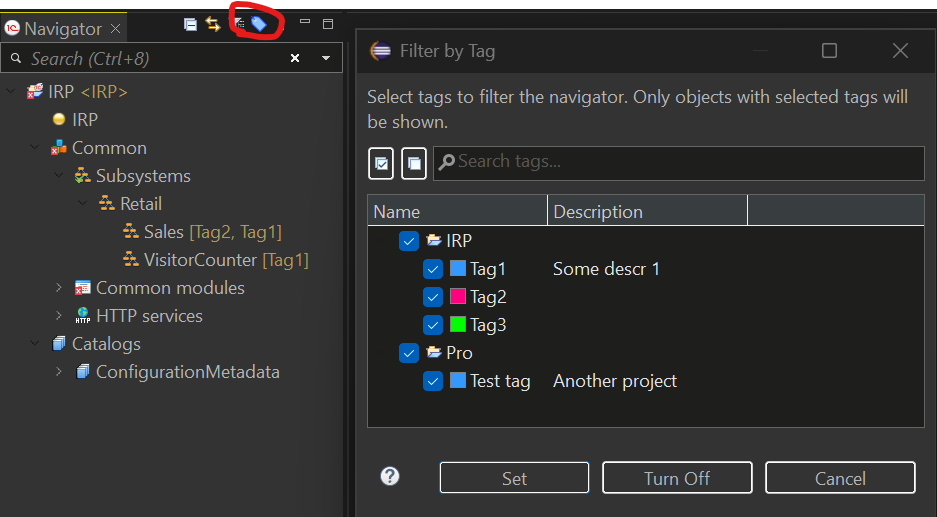Image resolution: width=937 pixels, height=517 pixels.
Task: Click Tag1 blue color swatch
Action: pyautogui.click(x=458, y=268)
